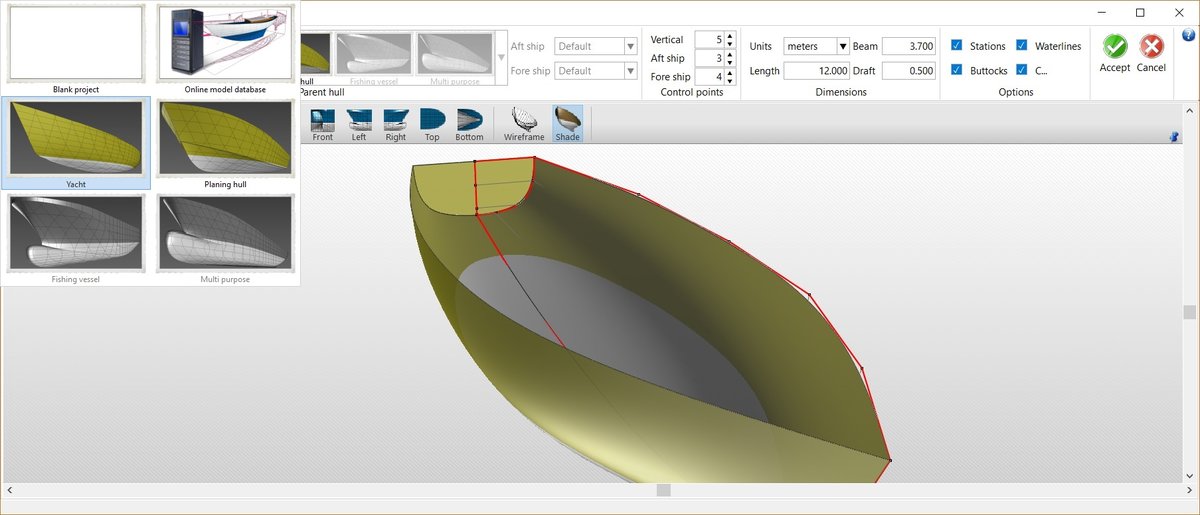
Task: Click the horizontal scrollbar thumb
Action: click(x=663, y=490)
